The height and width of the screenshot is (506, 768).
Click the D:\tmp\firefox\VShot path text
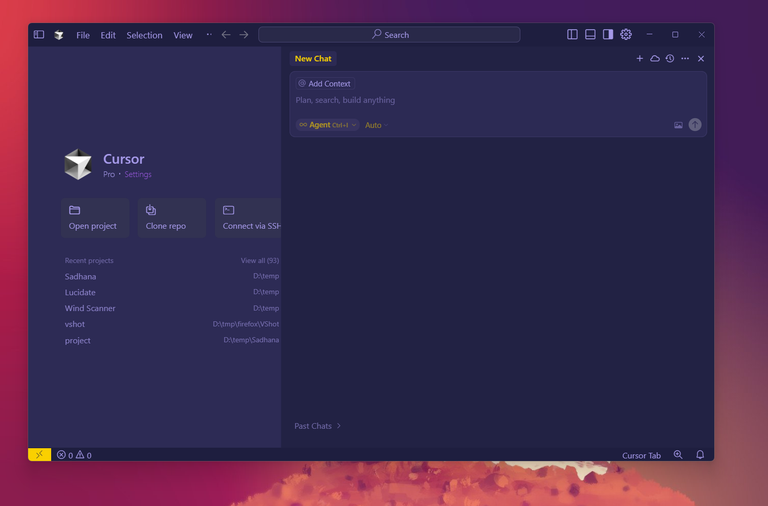click(x=246, y=324)
